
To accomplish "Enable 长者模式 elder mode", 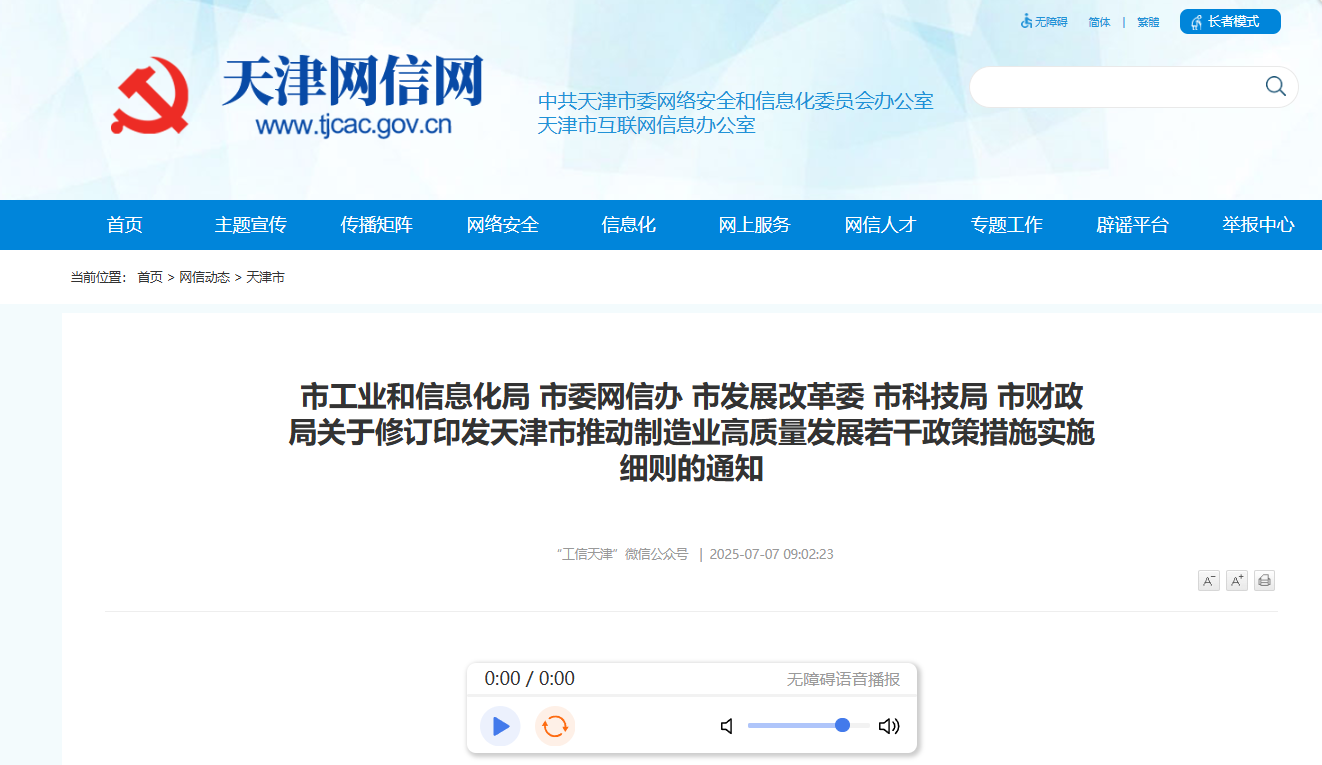I will click(x=1230, y=21).
